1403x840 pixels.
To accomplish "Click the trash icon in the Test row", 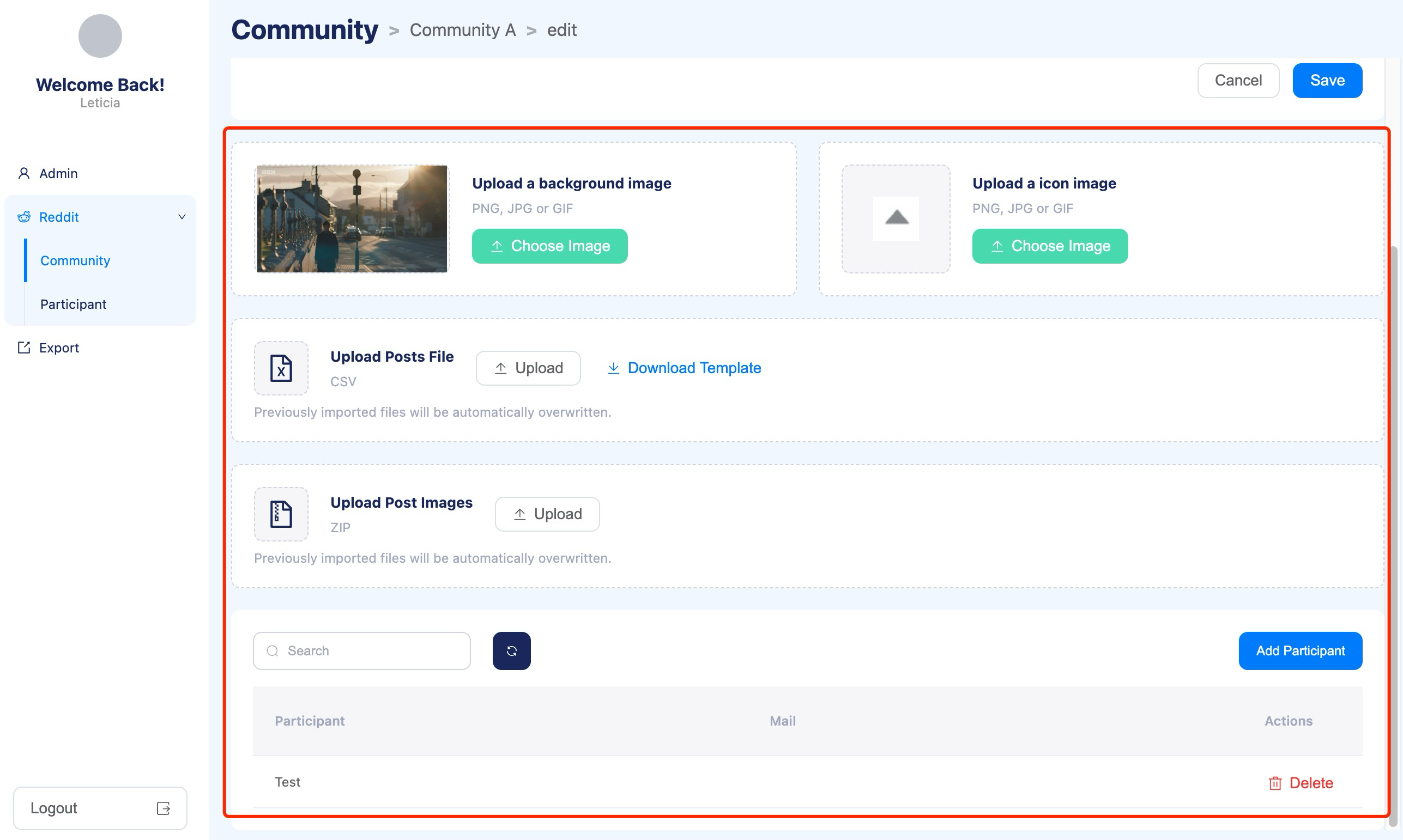I will 1274,783.
